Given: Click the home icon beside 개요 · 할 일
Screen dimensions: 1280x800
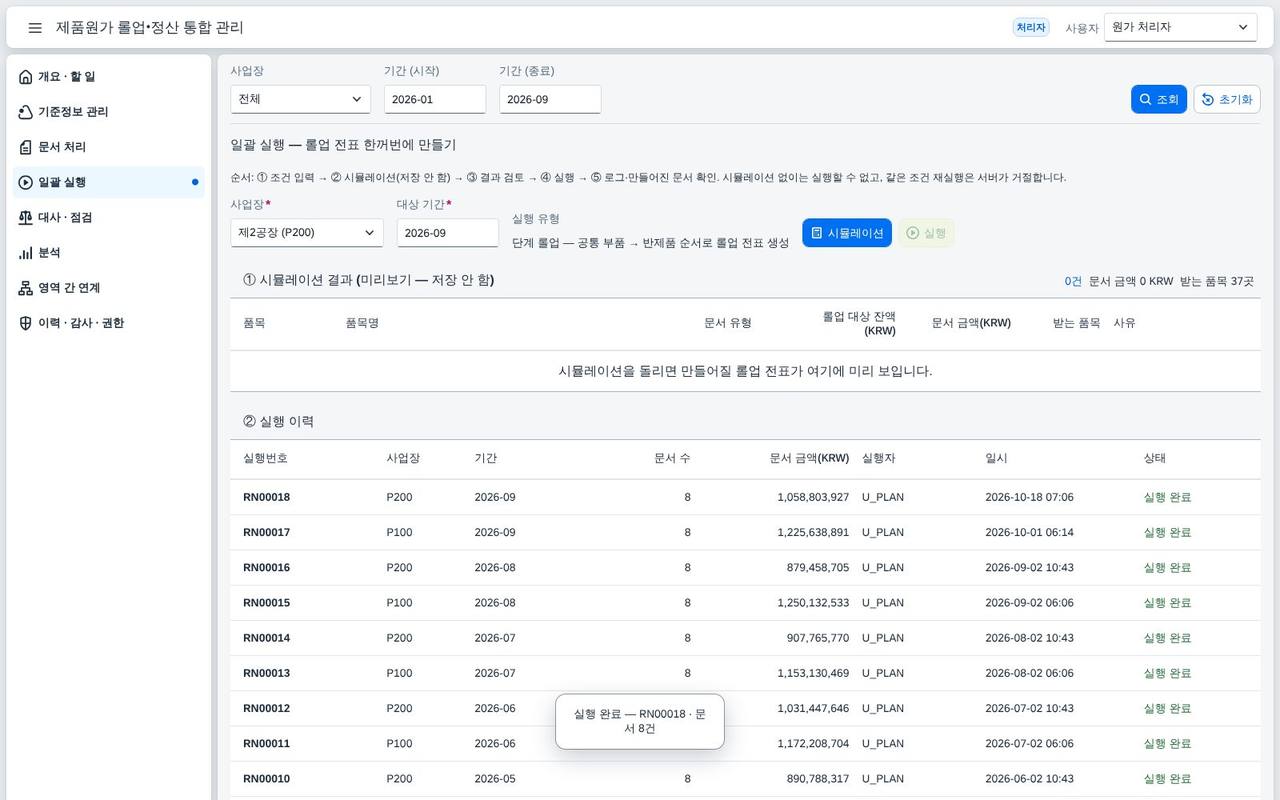Looking at the screenshot, I should [x=26, y=77].
